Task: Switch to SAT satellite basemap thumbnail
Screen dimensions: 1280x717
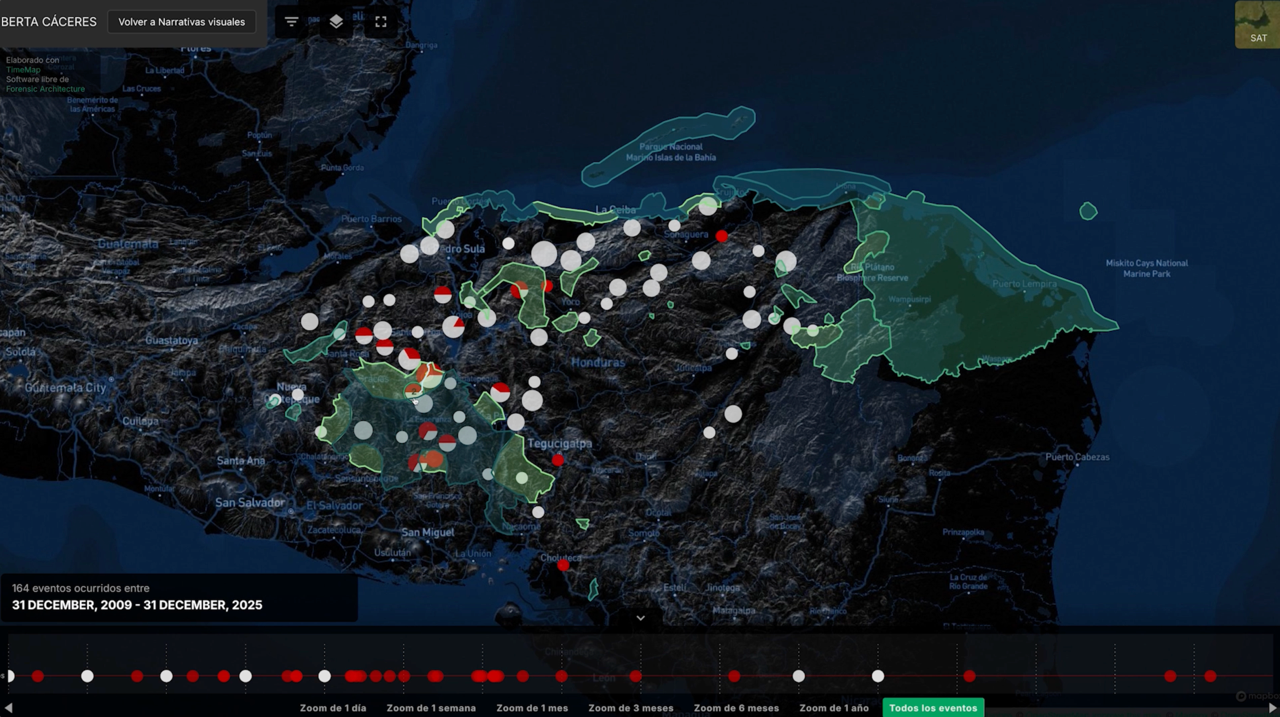Action: tap(1257, 25)
